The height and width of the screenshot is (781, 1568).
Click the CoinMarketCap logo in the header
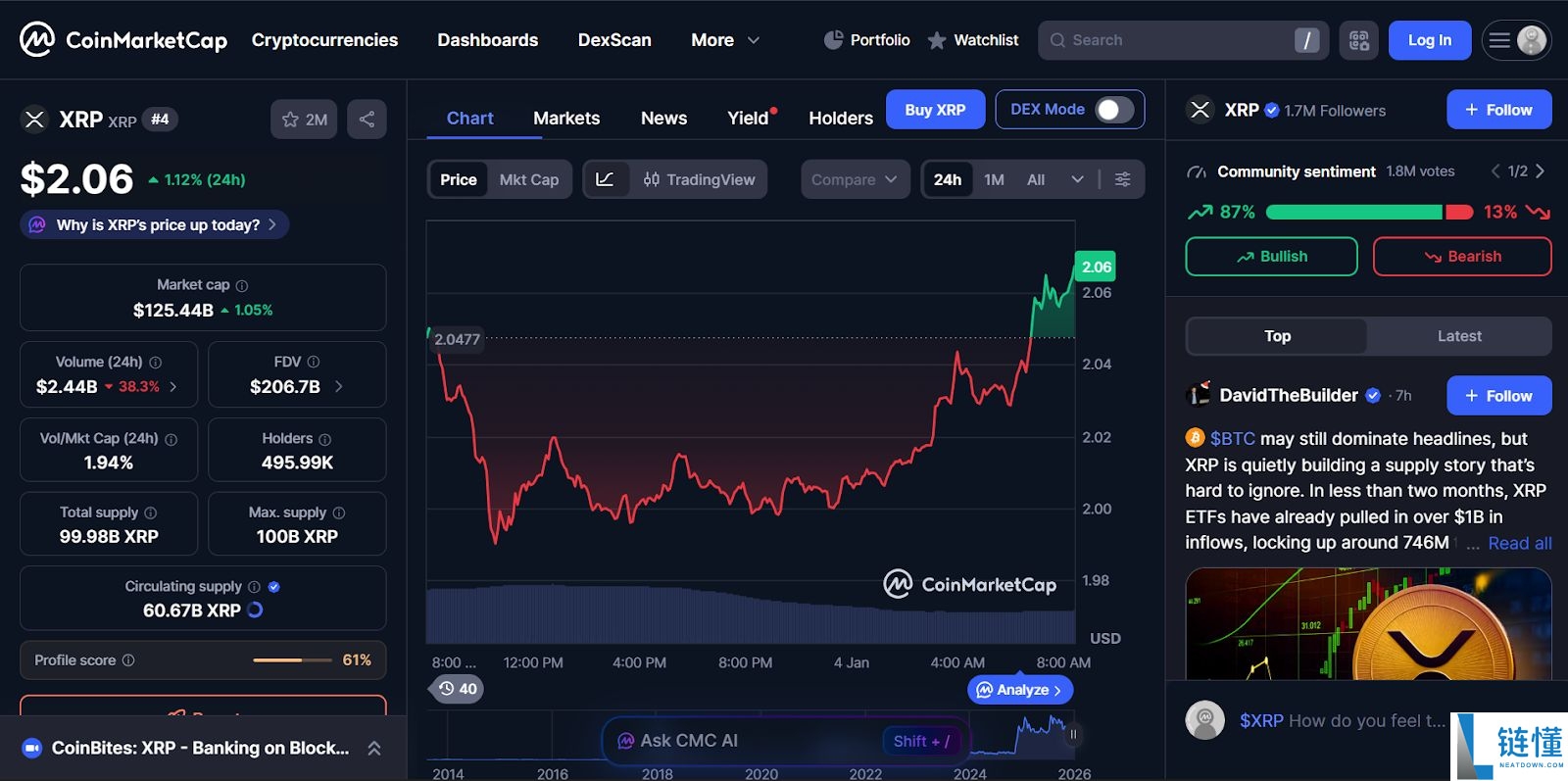pos(123,40)
